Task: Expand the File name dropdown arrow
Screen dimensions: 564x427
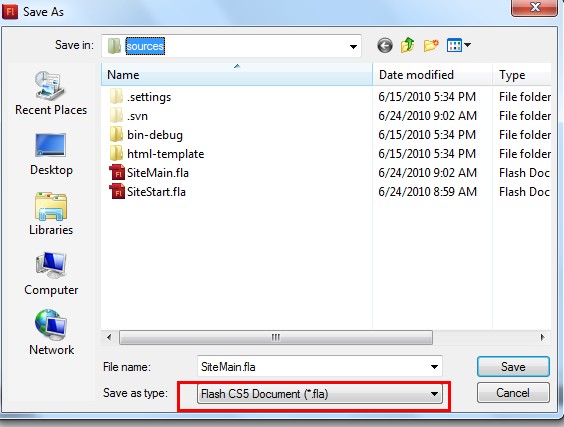Action: tap(434, 367)
